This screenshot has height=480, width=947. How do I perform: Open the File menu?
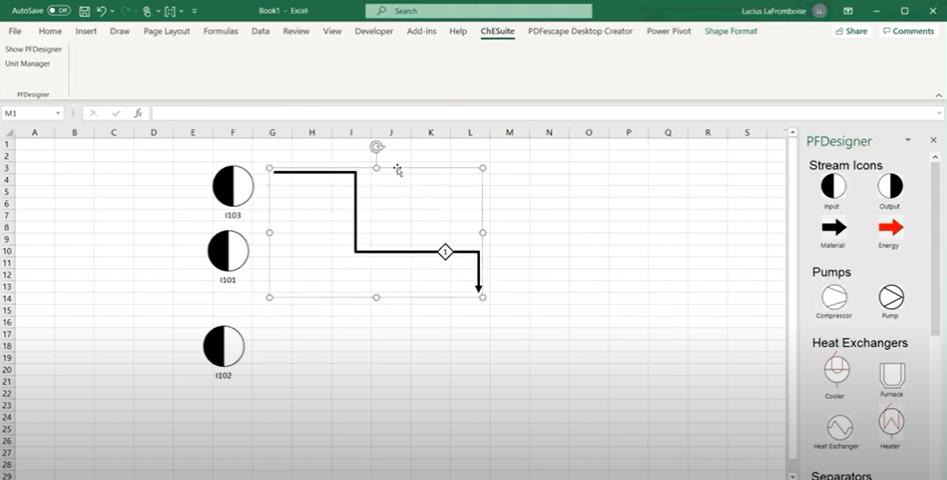(15, 31)
